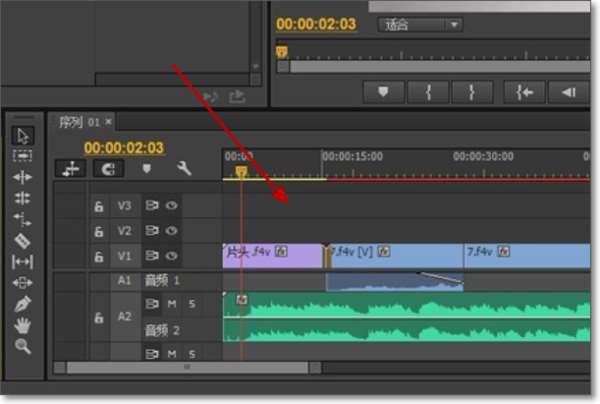The image size is (600, 404).
Task: Click fx badge on intro clip
Action: tap(281, 251)
